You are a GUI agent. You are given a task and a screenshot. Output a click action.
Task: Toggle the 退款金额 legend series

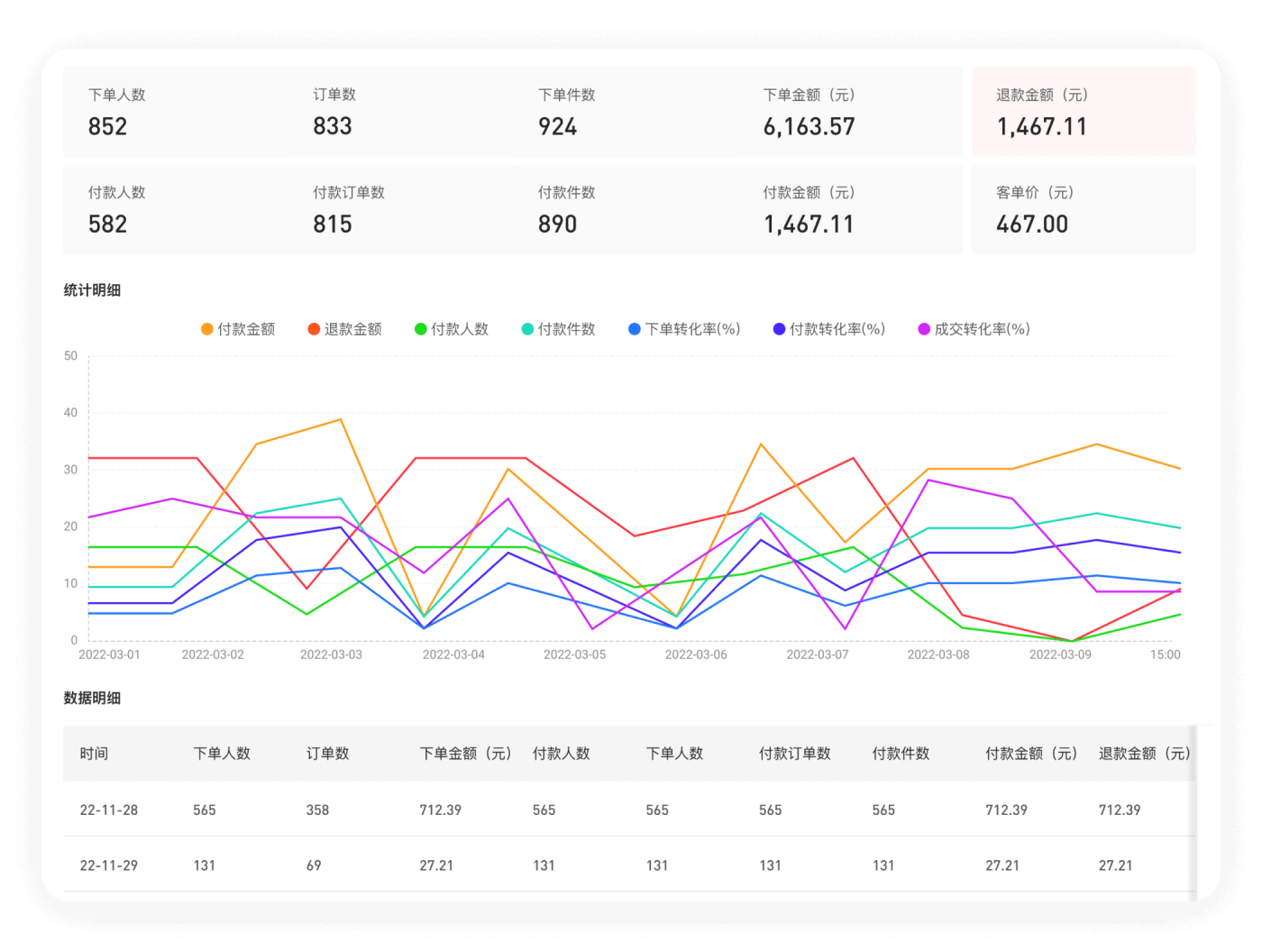tap(344, 329)
